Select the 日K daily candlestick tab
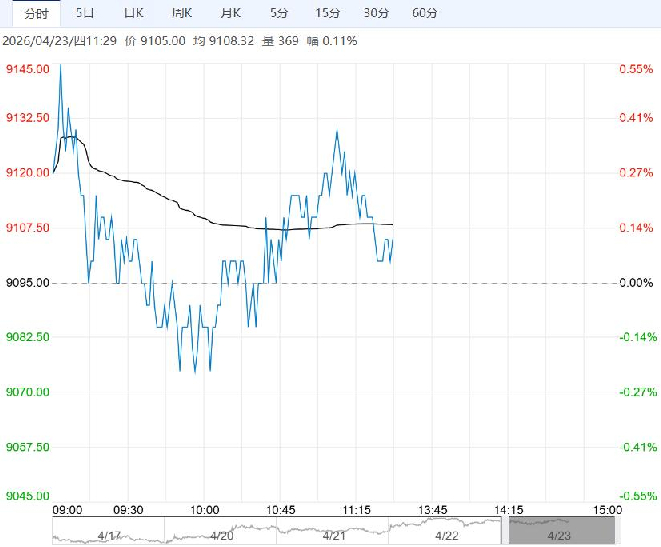Viewport: 661px width, 547px height. (x=132, y=13)
